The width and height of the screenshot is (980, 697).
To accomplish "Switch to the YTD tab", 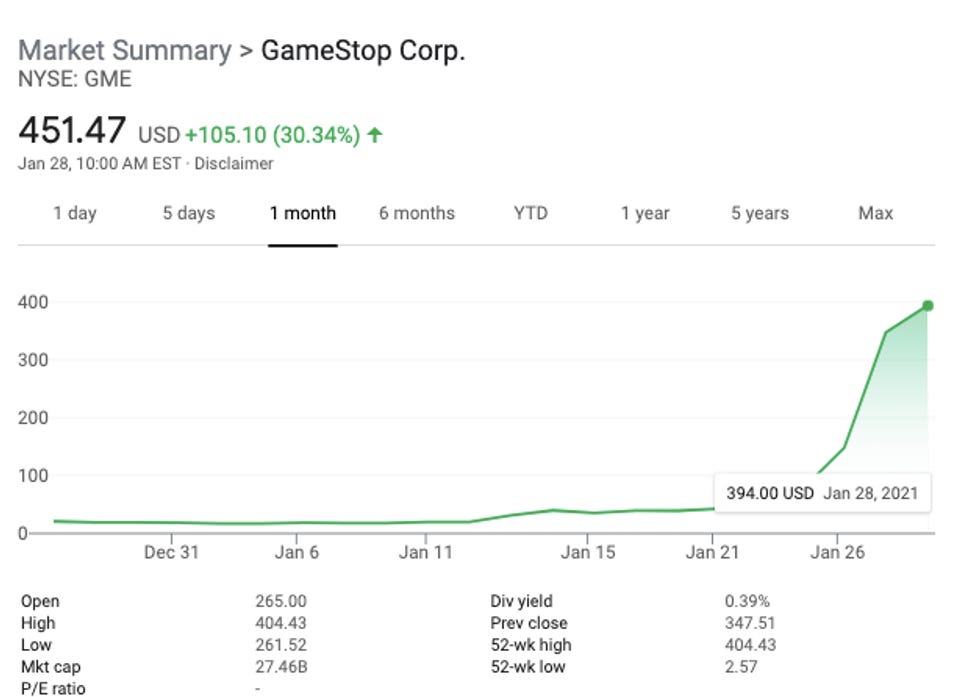I will coord(531,213).
